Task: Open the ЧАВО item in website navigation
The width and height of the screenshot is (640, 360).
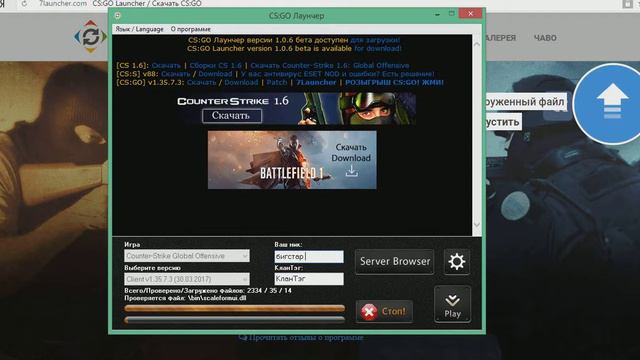Action: click(545, 38)
